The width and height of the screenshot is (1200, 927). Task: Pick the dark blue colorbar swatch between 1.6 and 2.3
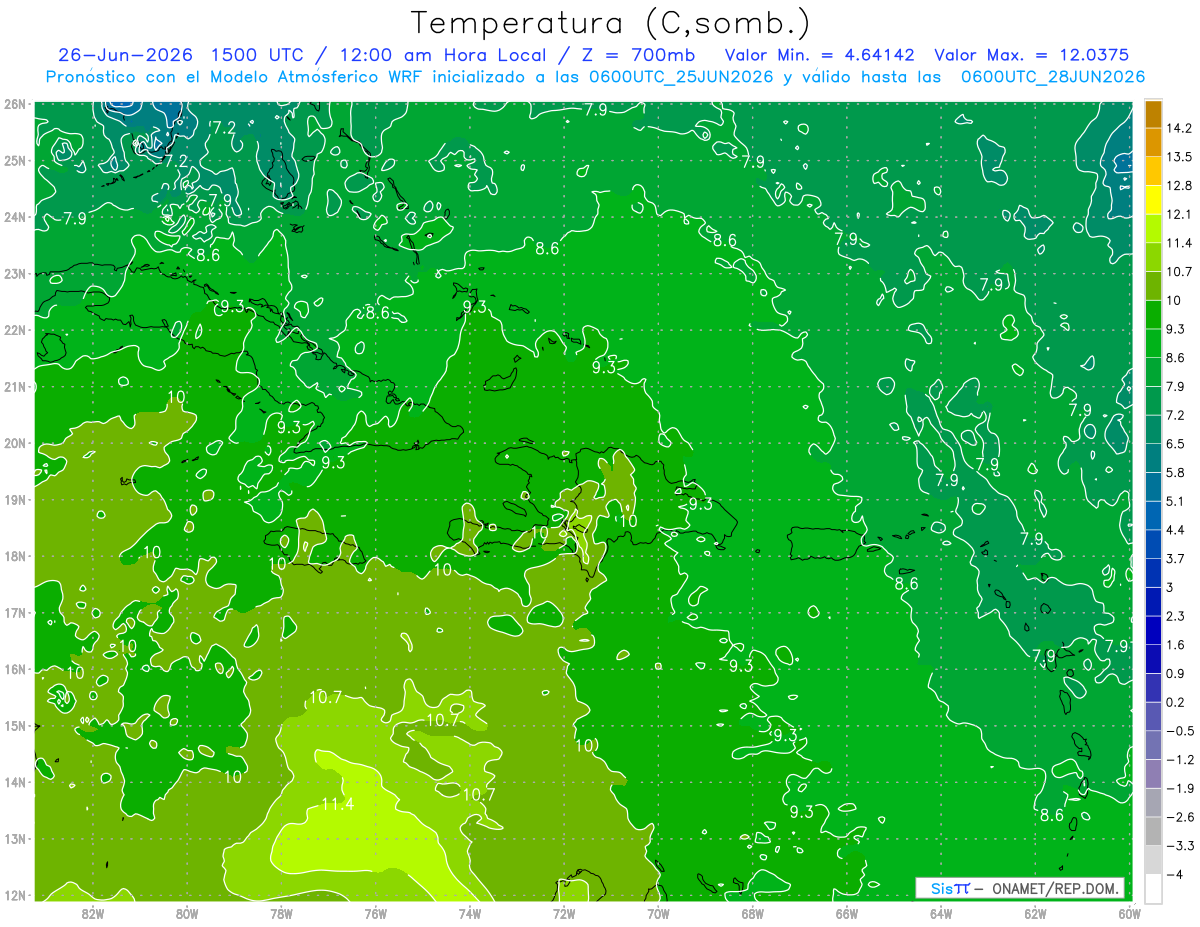(x=1154, y=630)
